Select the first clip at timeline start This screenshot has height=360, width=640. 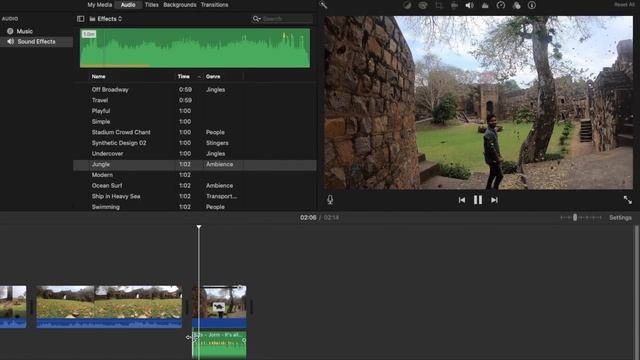13,307
